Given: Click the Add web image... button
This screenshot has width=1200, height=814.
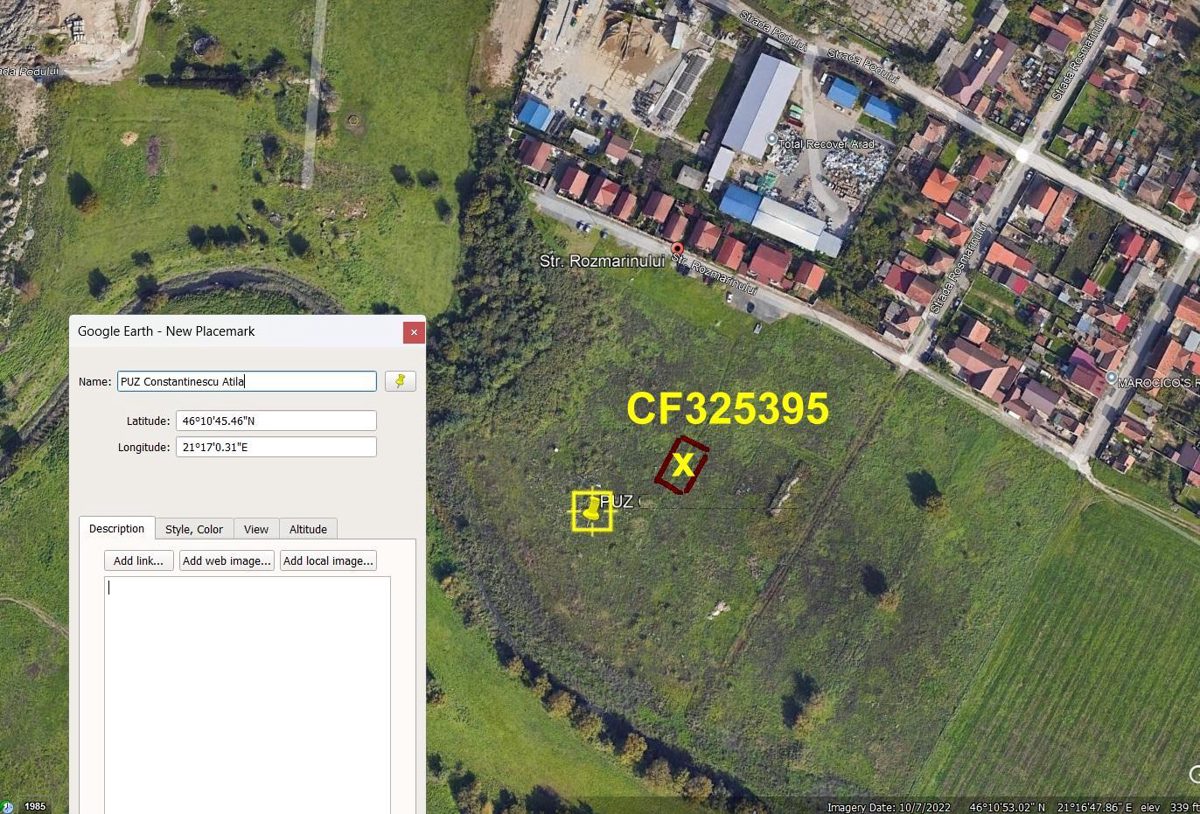Looking at the screenshot, I should click(227, 561).
